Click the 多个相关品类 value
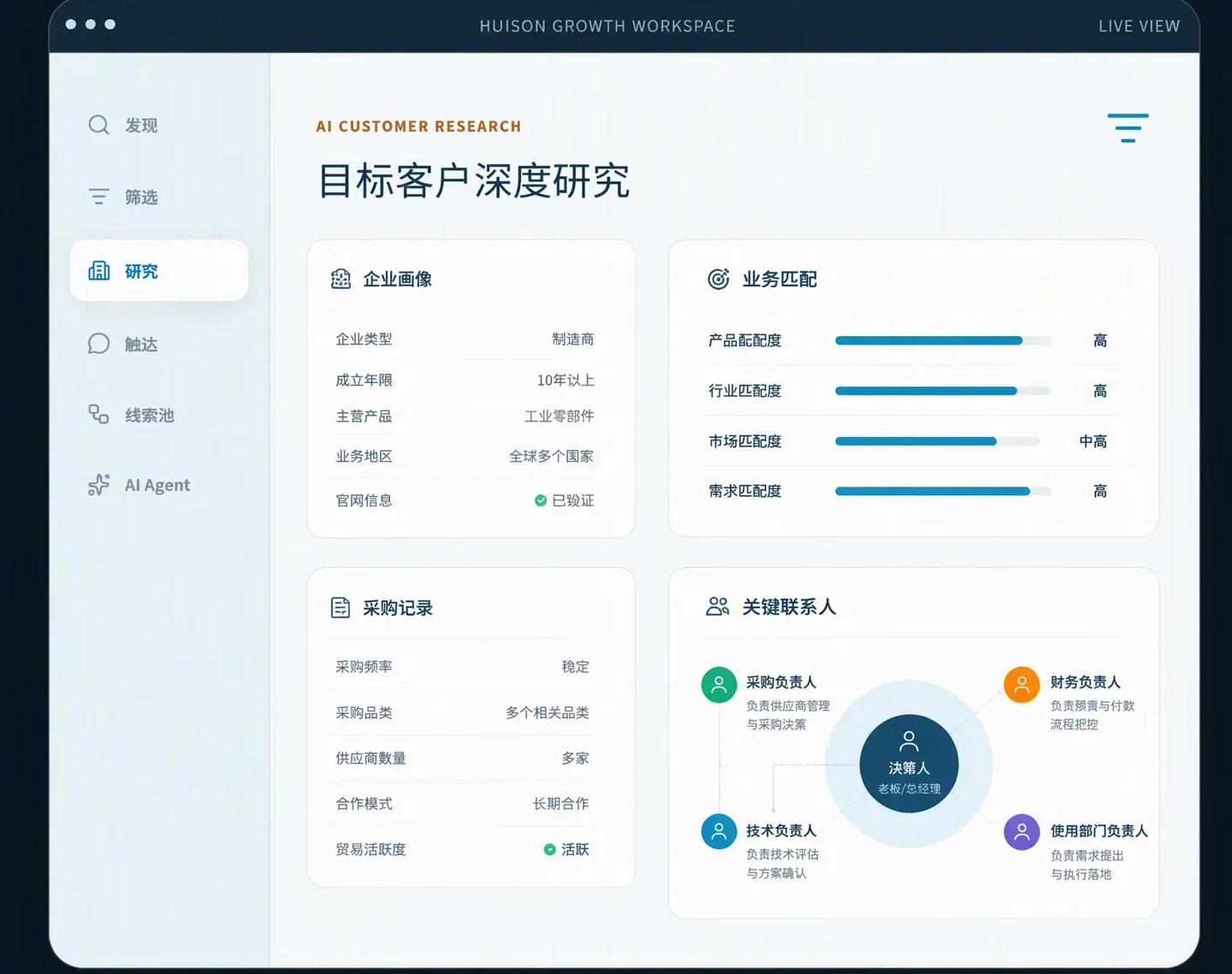1232x974 pixels. coord(548,712)
